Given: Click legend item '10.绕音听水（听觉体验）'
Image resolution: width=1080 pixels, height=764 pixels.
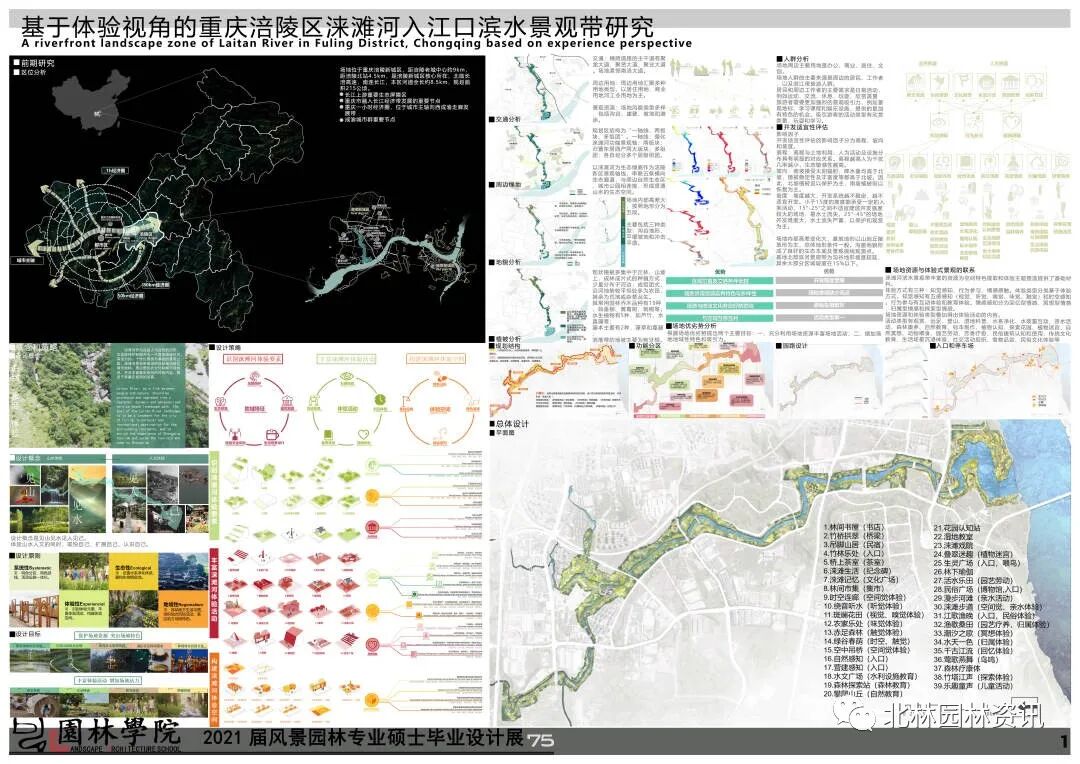Looking at the screenshot, I should coord(863,606).
